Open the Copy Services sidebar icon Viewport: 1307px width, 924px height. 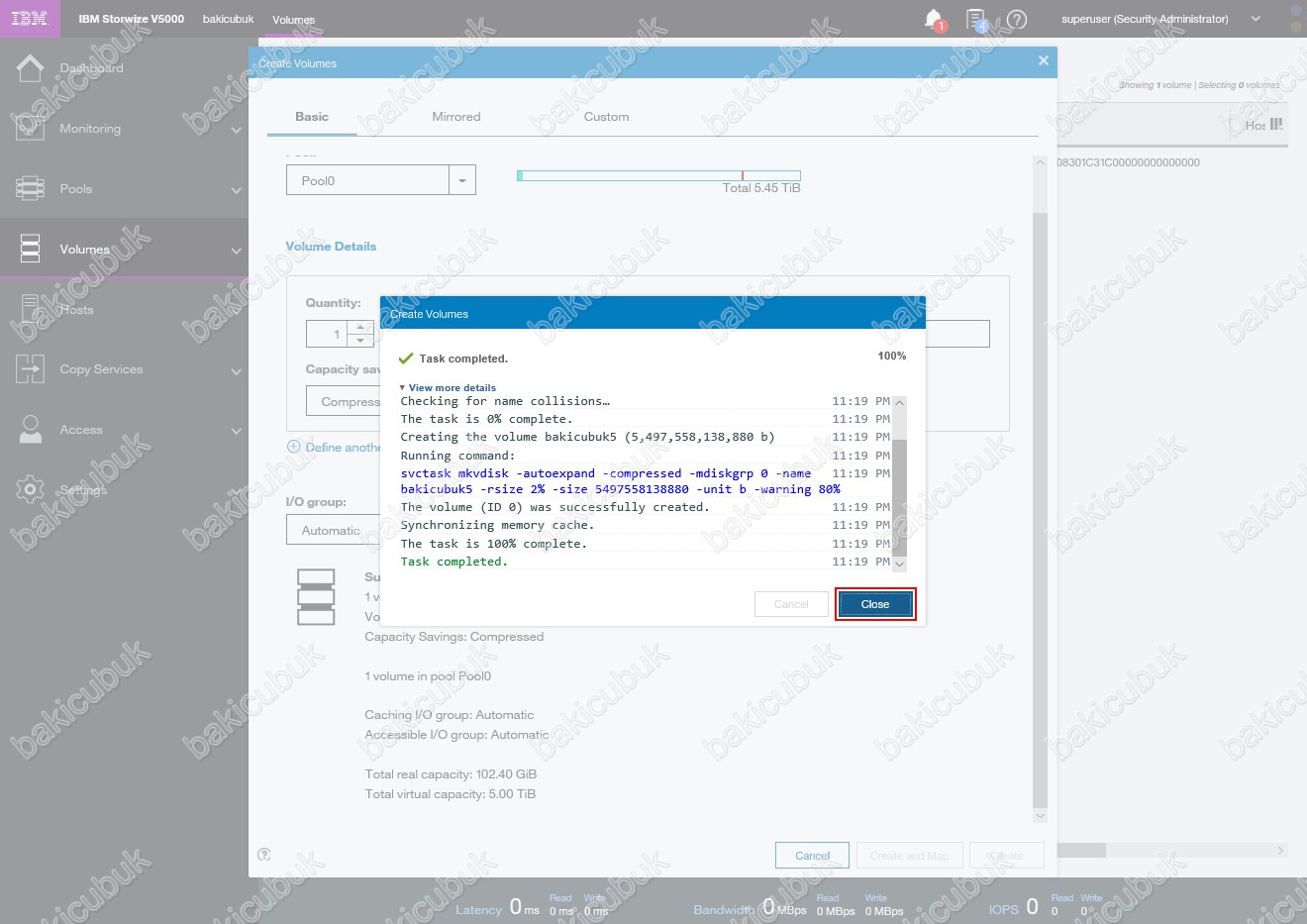click(x=30, y=369)
